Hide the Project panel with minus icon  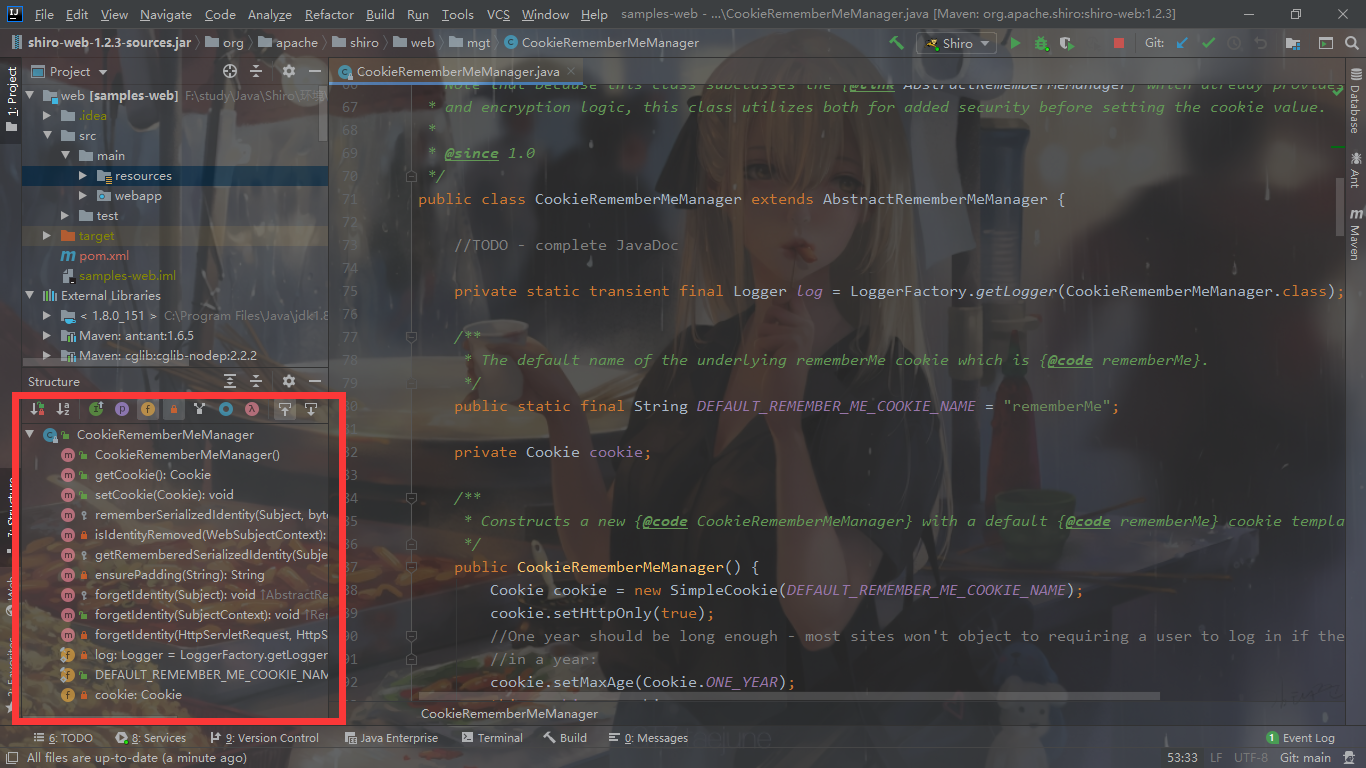(315, 71)
